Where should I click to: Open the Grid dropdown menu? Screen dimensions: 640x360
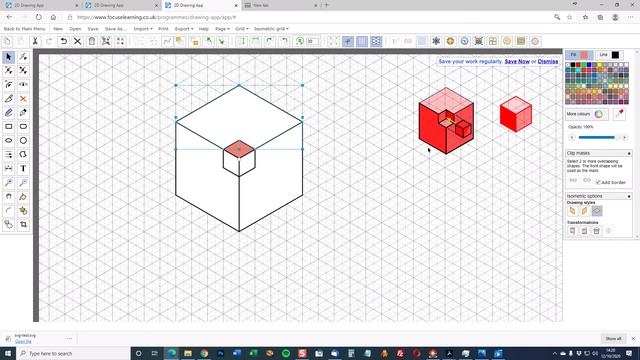coord(242,29)
